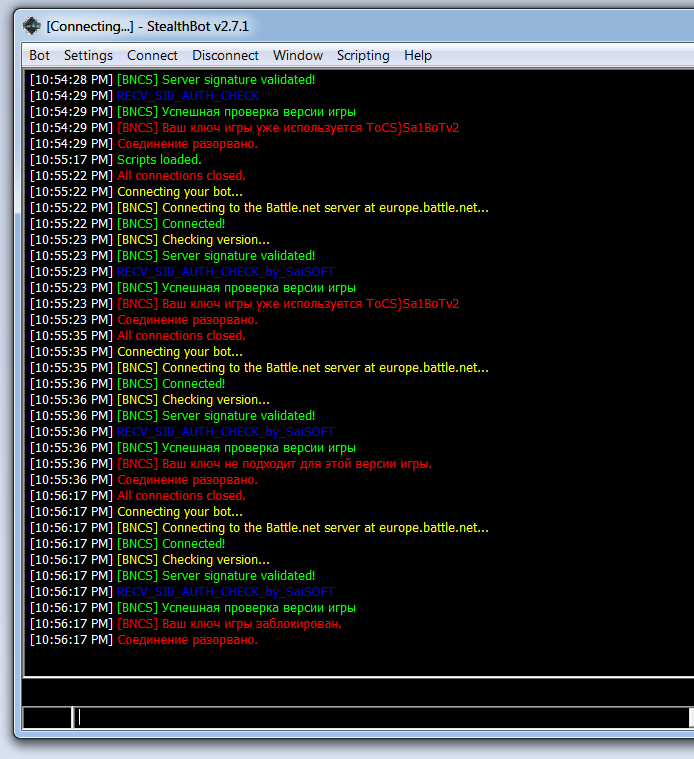Image resolution: width=694 pixels, height=759 pixels.
Task: Click the 10:55:36 PM 'Server signature validated!' line
Action: tap(172, 416)
